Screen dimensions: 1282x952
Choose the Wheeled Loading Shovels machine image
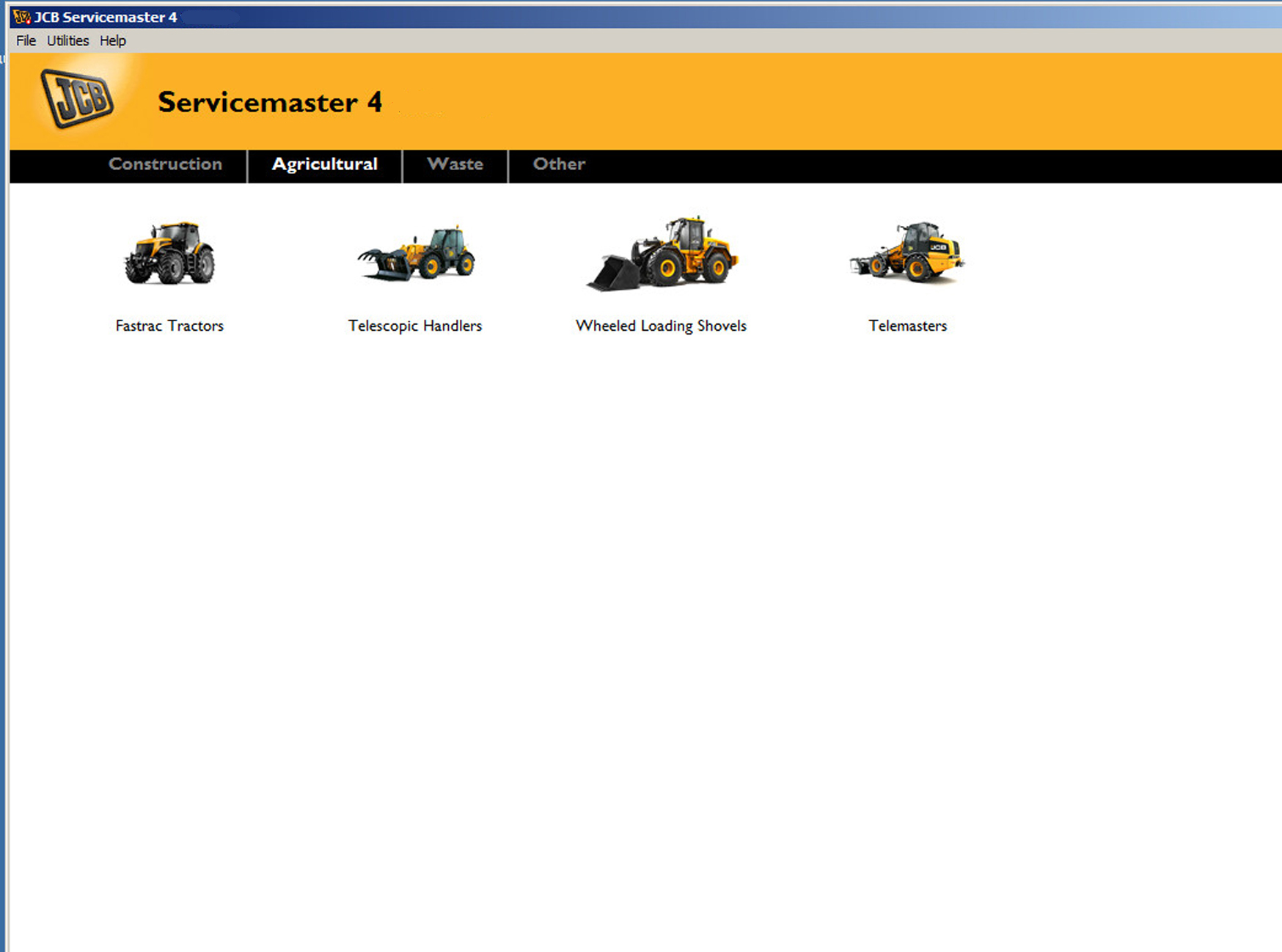point(662,254)
